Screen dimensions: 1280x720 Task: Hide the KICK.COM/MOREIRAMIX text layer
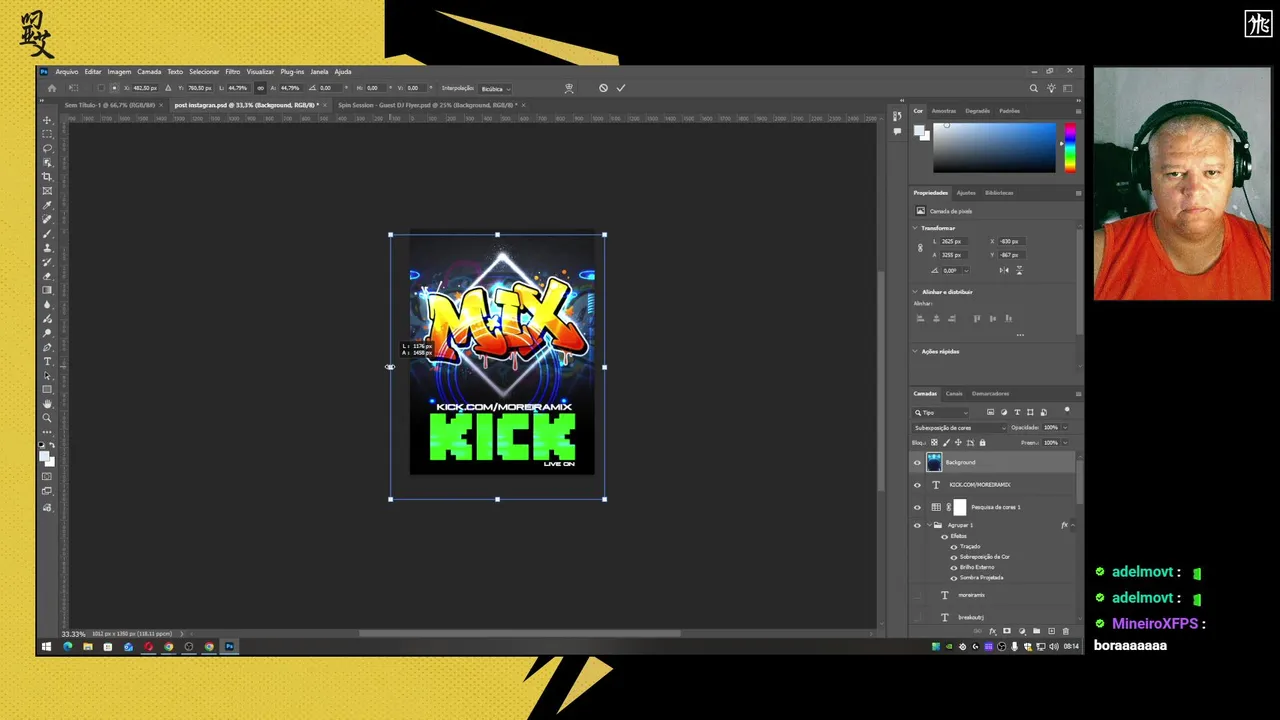(x=917, y=484)
